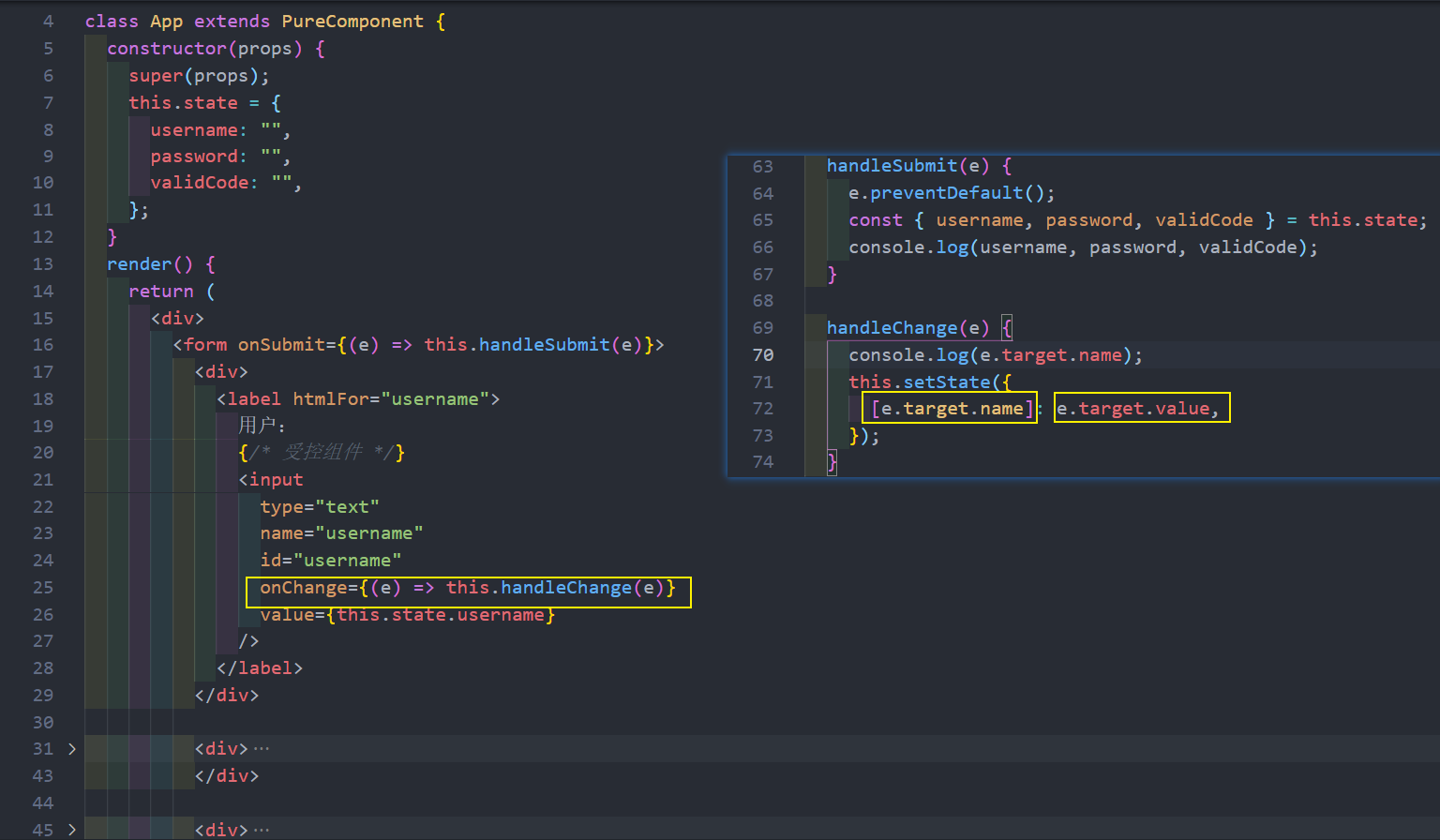Screen dimensions: 1440x840
Task: Click 'preventDefault' on line 64
Action: [x=947, y=193]
